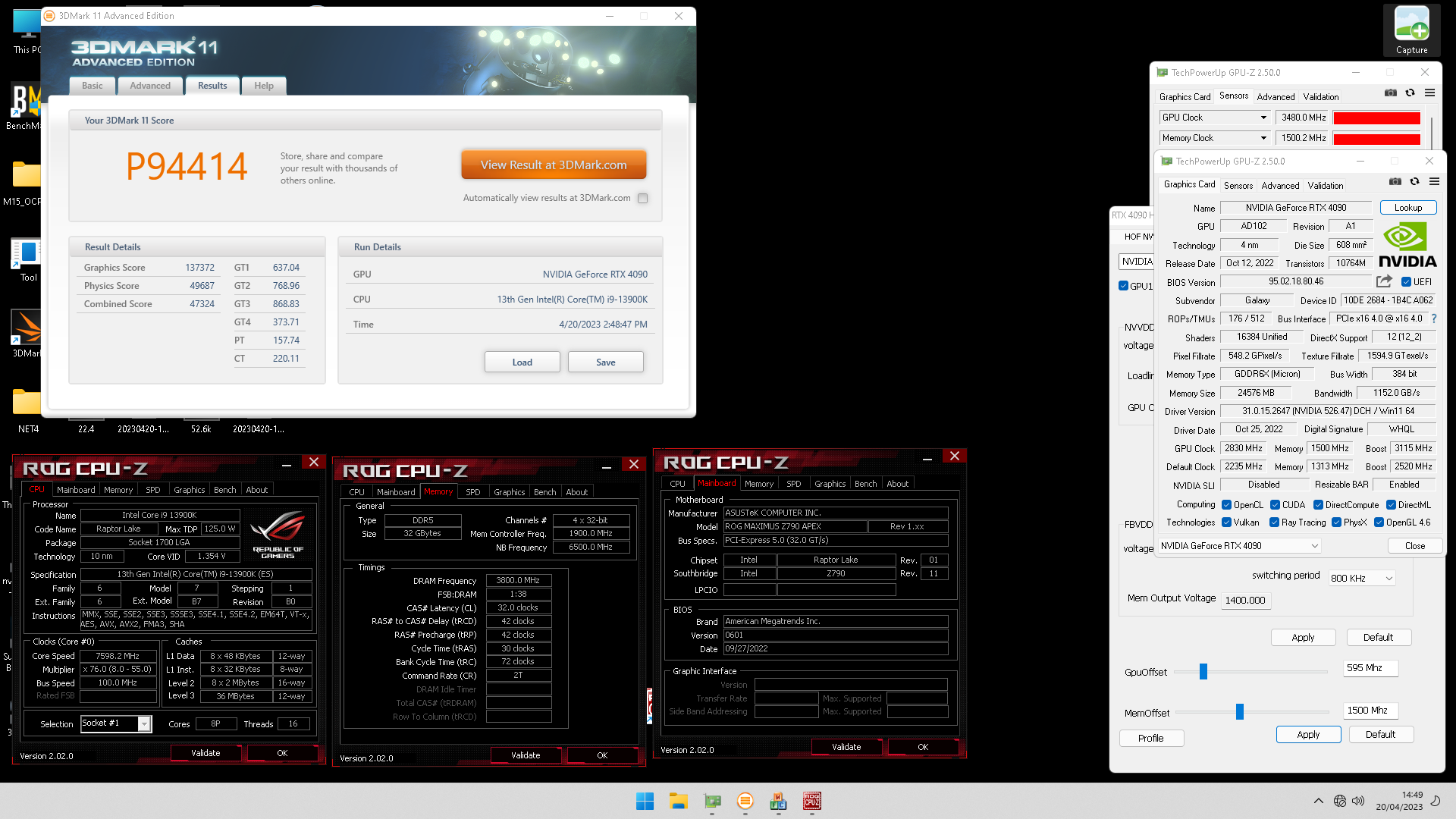Open the Capture desktop icon
1456x819 pixels.
click(1411, 30)
